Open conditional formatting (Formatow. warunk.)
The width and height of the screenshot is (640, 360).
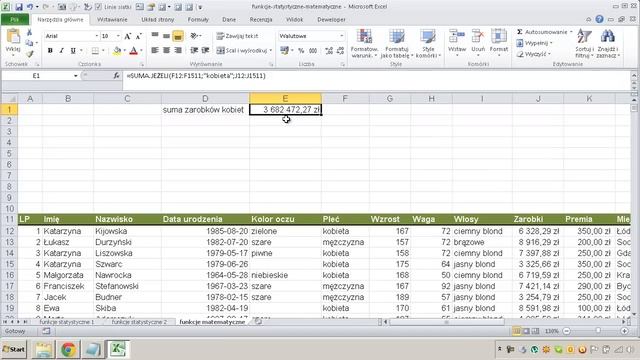point(364,43)
